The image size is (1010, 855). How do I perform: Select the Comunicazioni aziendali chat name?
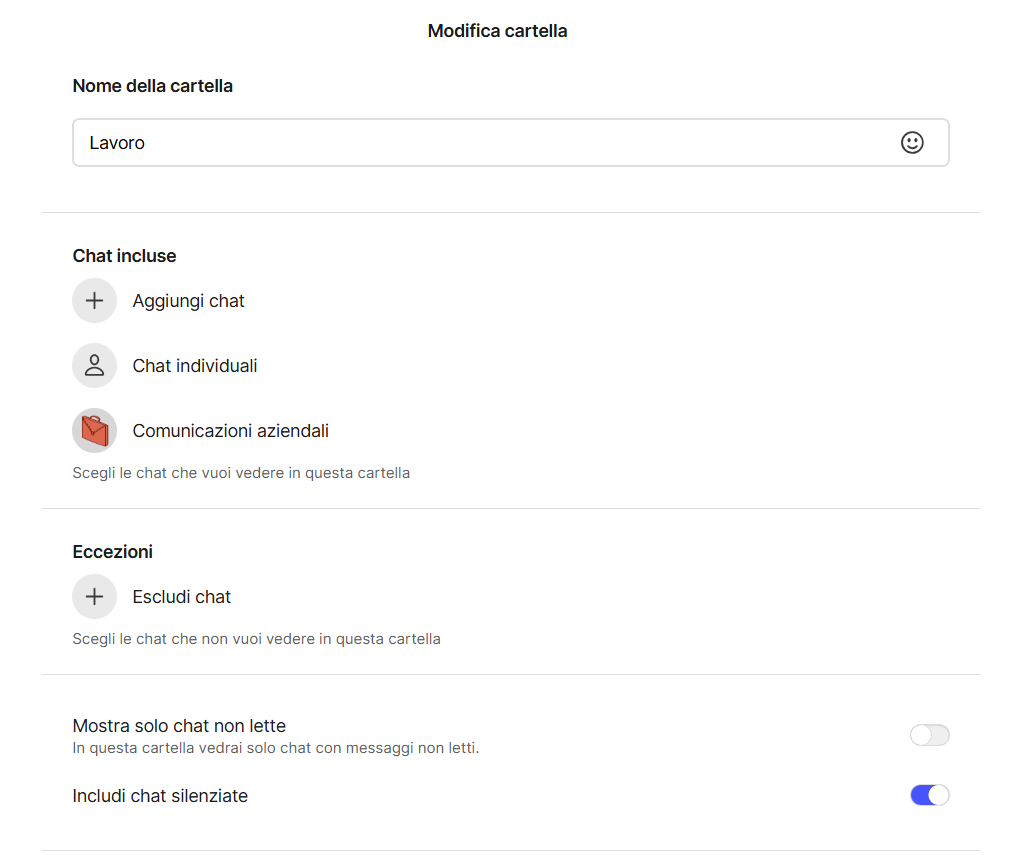point(230,431)
